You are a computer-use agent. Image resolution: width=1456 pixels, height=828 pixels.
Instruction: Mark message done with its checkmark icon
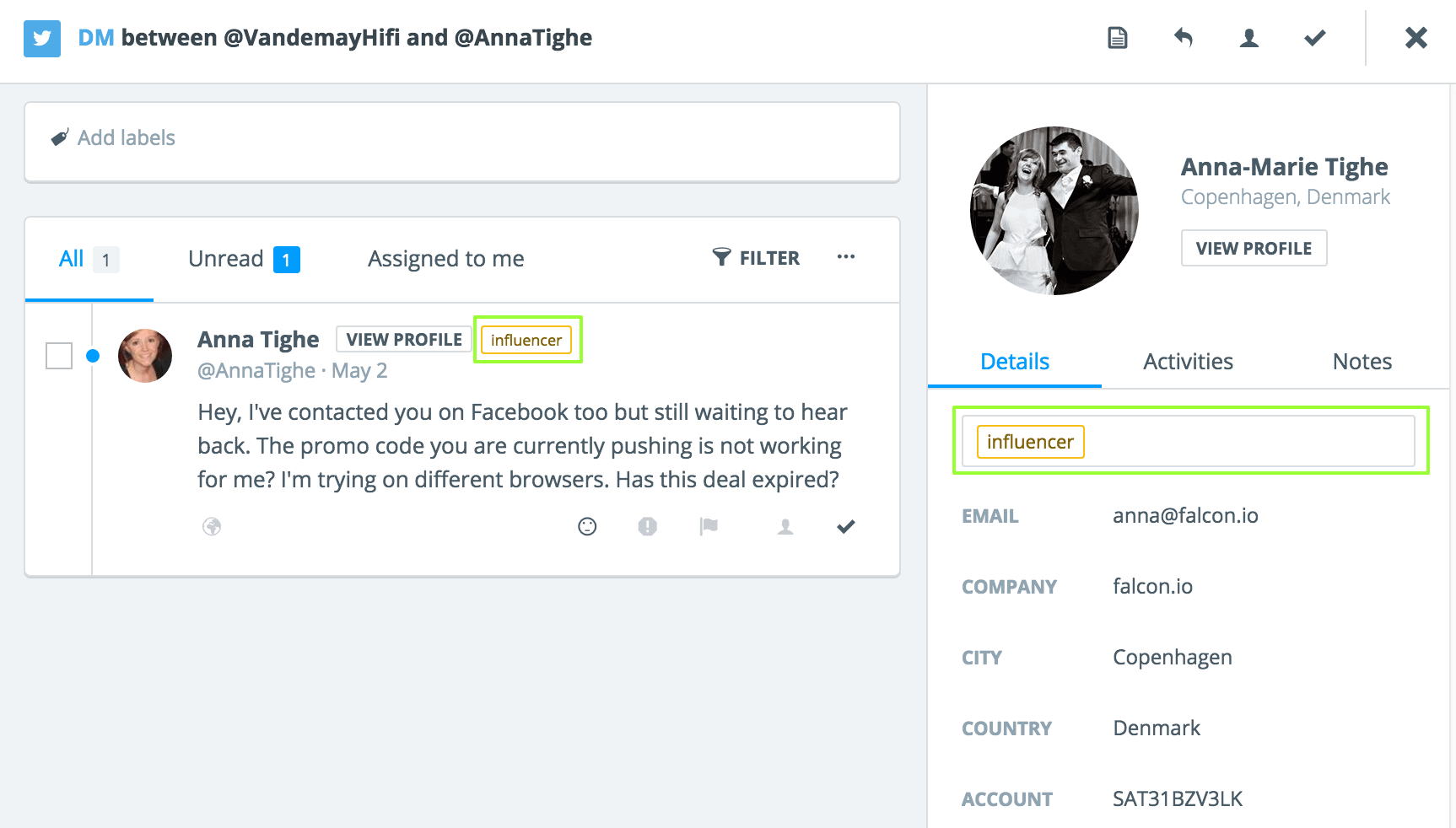coord(846,527)
